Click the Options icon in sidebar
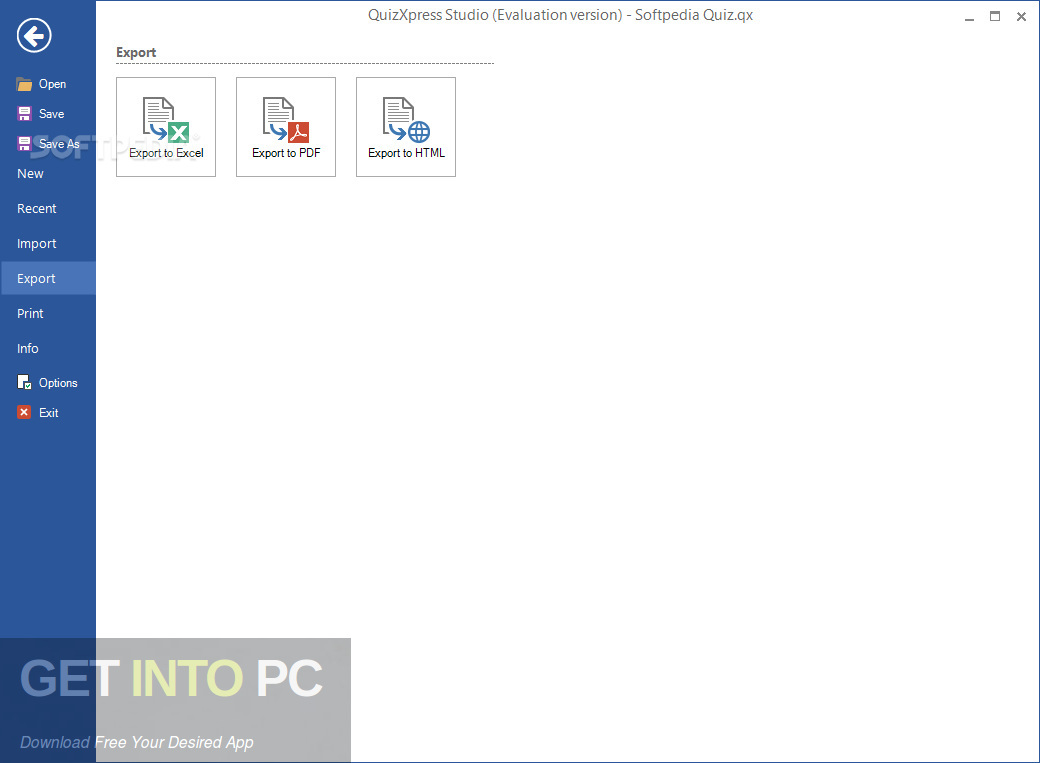The image size is (1040, 763). (25, 382)
